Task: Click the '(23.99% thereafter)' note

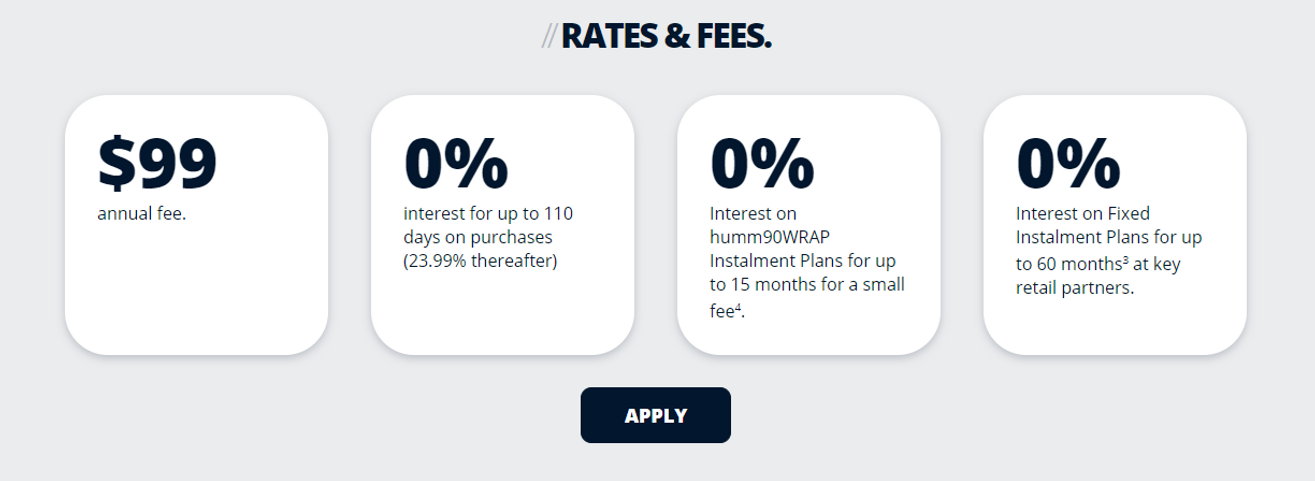Action: pos(480,262)
